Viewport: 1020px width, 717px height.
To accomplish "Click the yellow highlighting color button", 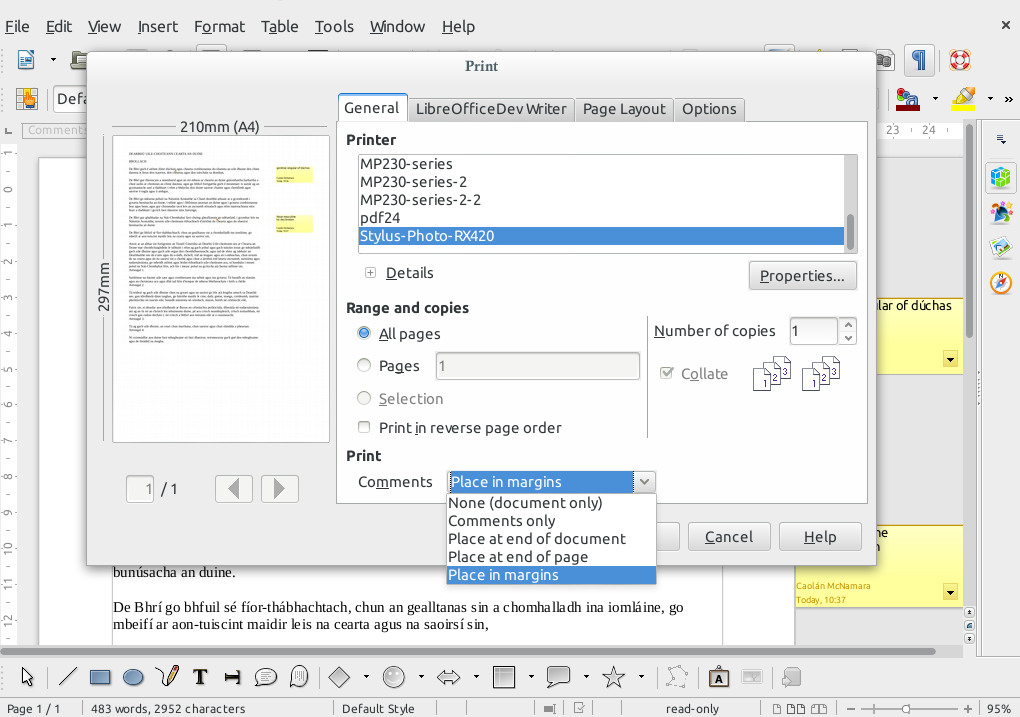I will pyautogui.click(x=963, y=98).
